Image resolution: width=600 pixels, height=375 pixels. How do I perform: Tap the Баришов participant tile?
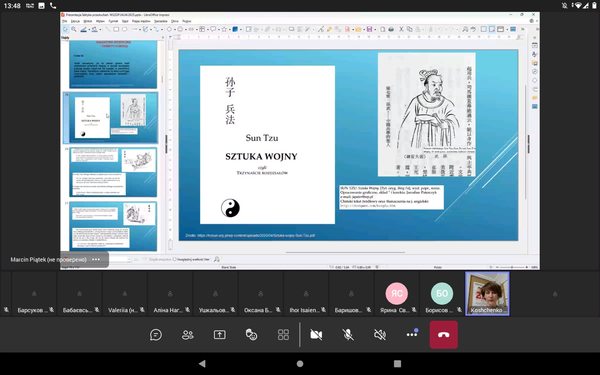(x=351, y=294)
